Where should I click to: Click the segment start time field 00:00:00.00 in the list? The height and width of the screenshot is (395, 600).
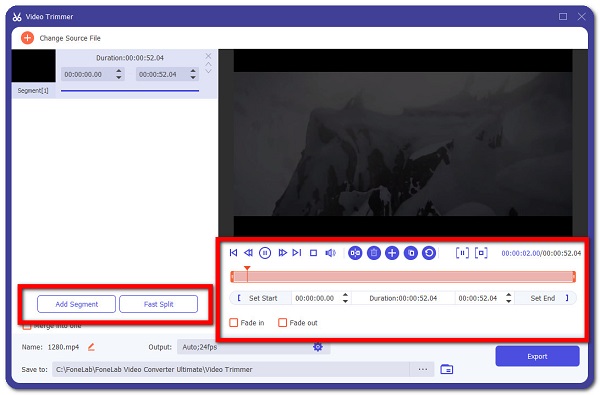point(93,74)
